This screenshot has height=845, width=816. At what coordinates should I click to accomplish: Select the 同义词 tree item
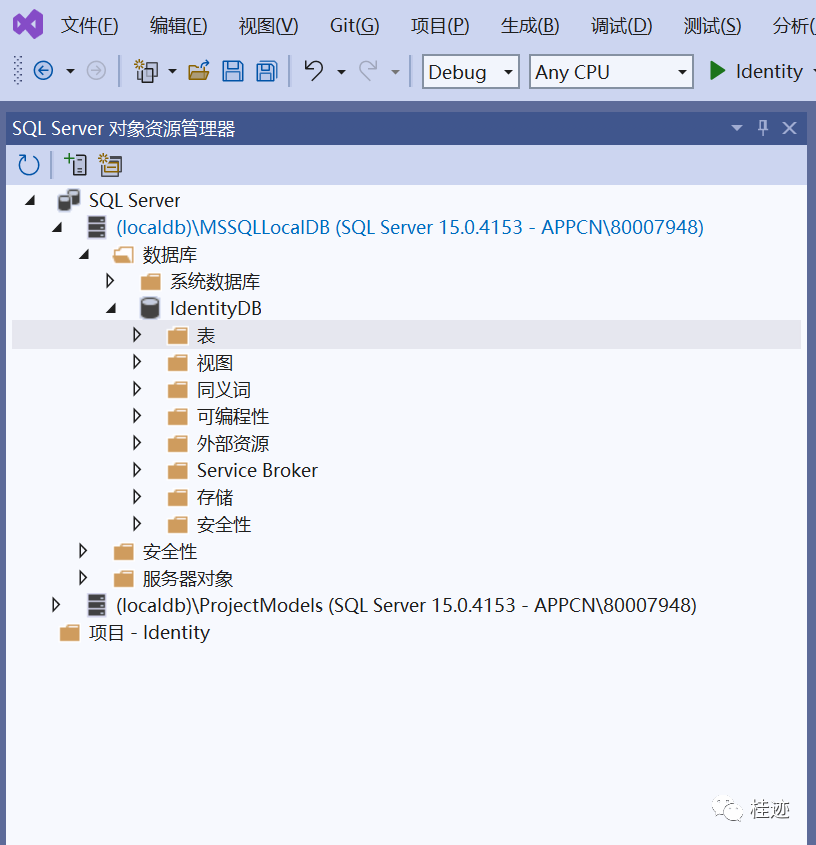pyautogui.click(x=224, y=390)
